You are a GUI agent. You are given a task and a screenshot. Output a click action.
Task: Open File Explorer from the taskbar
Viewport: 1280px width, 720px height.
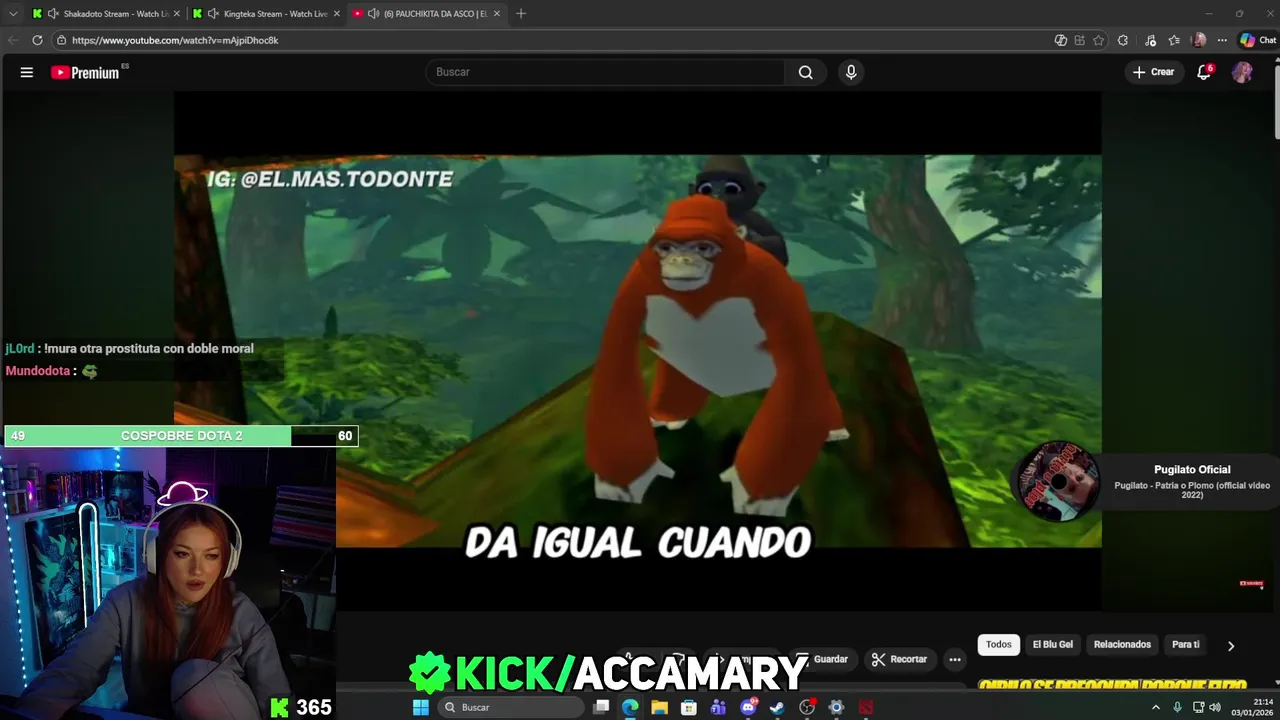click(660, 707)
